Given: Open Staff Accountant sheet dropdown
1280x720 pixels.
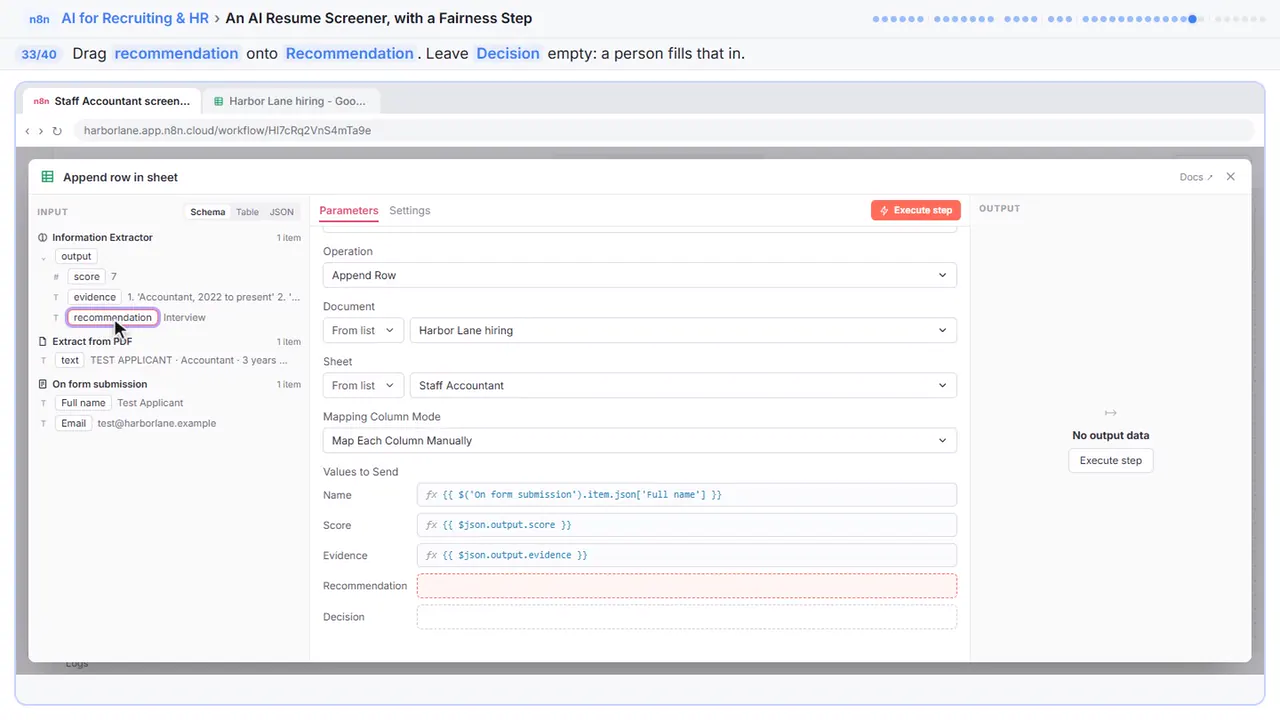Looking at the screenshot, I should click(683, 385).
